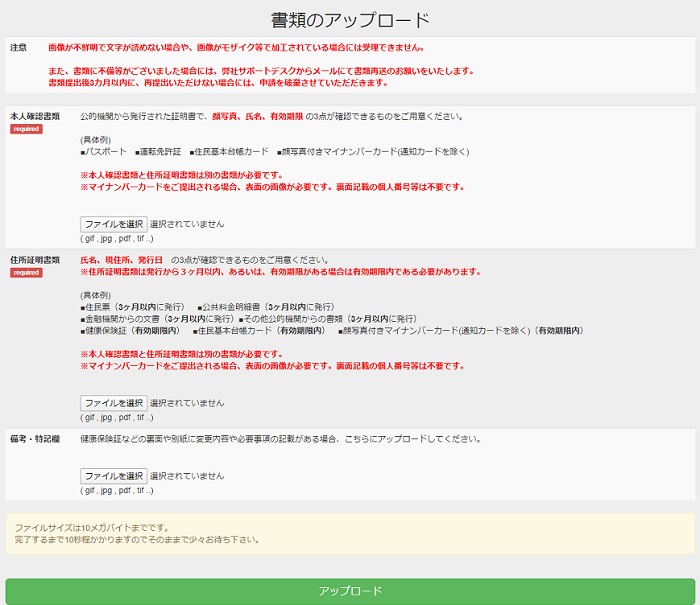Choose a file for 本人確認書類
This screenshot has width=700, height=605.
[113, 224]
